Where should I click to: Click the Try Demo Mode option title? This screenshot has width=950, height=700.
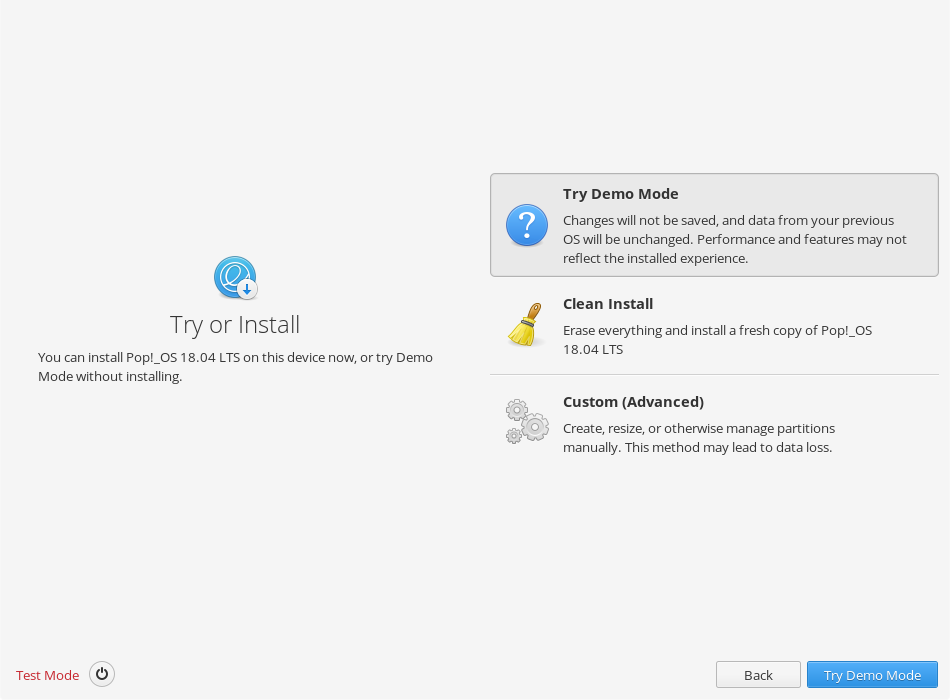(620, 194)
